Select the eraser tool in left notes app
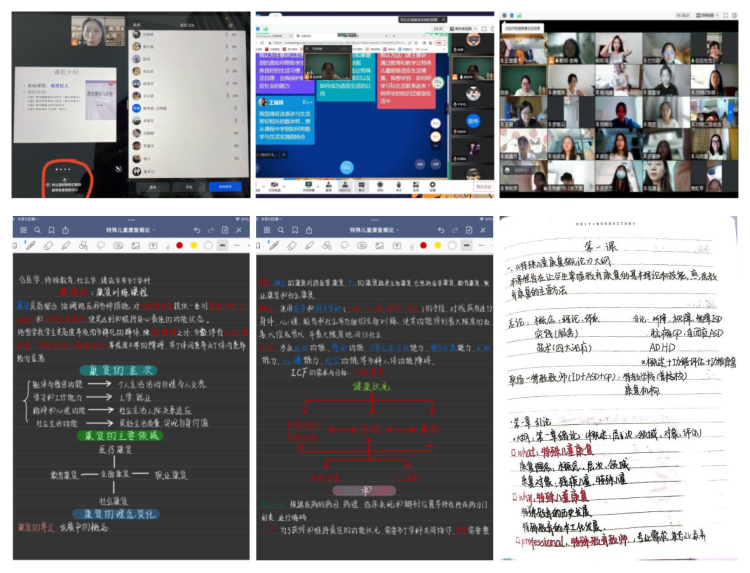 49,245
